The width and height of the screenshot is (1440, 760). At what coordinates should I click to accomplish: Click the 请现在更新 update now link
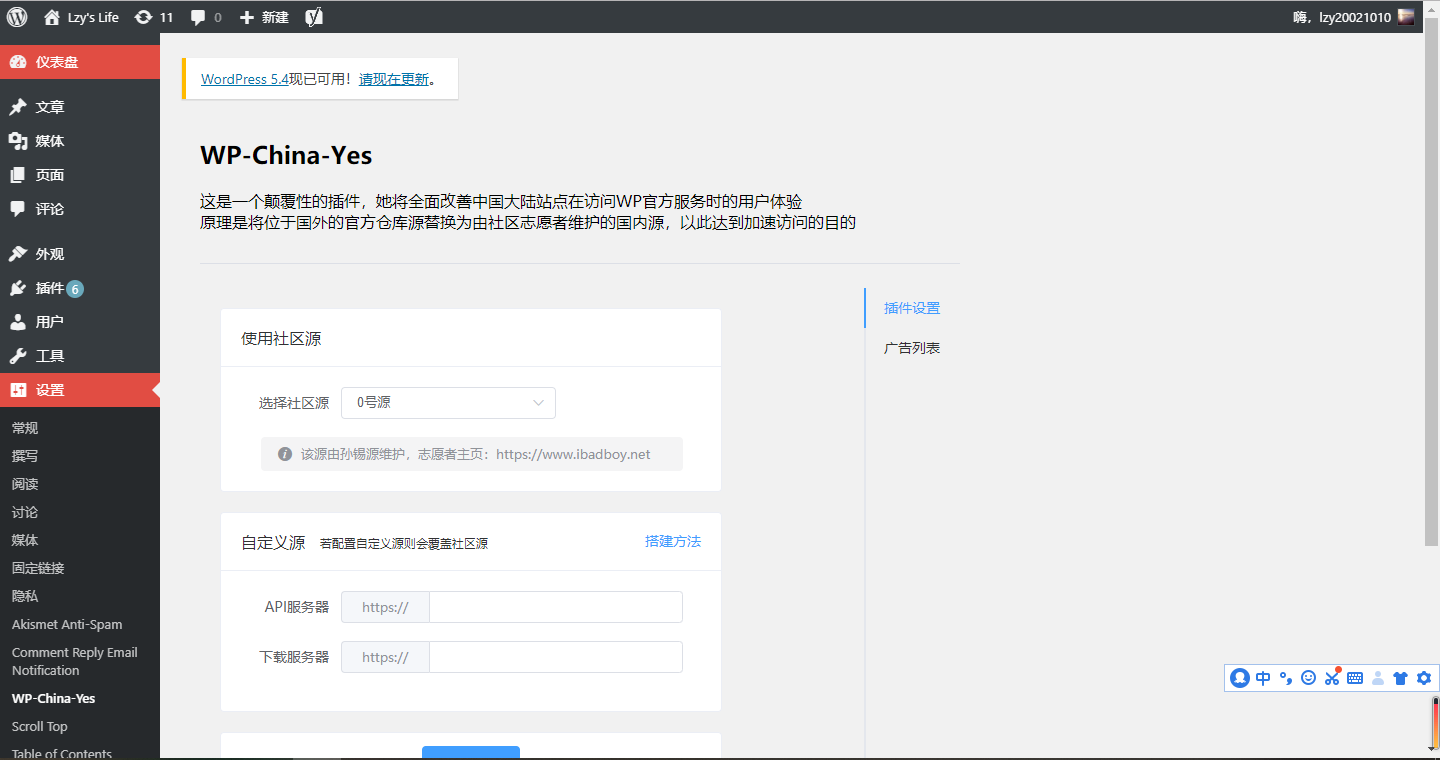394,79
